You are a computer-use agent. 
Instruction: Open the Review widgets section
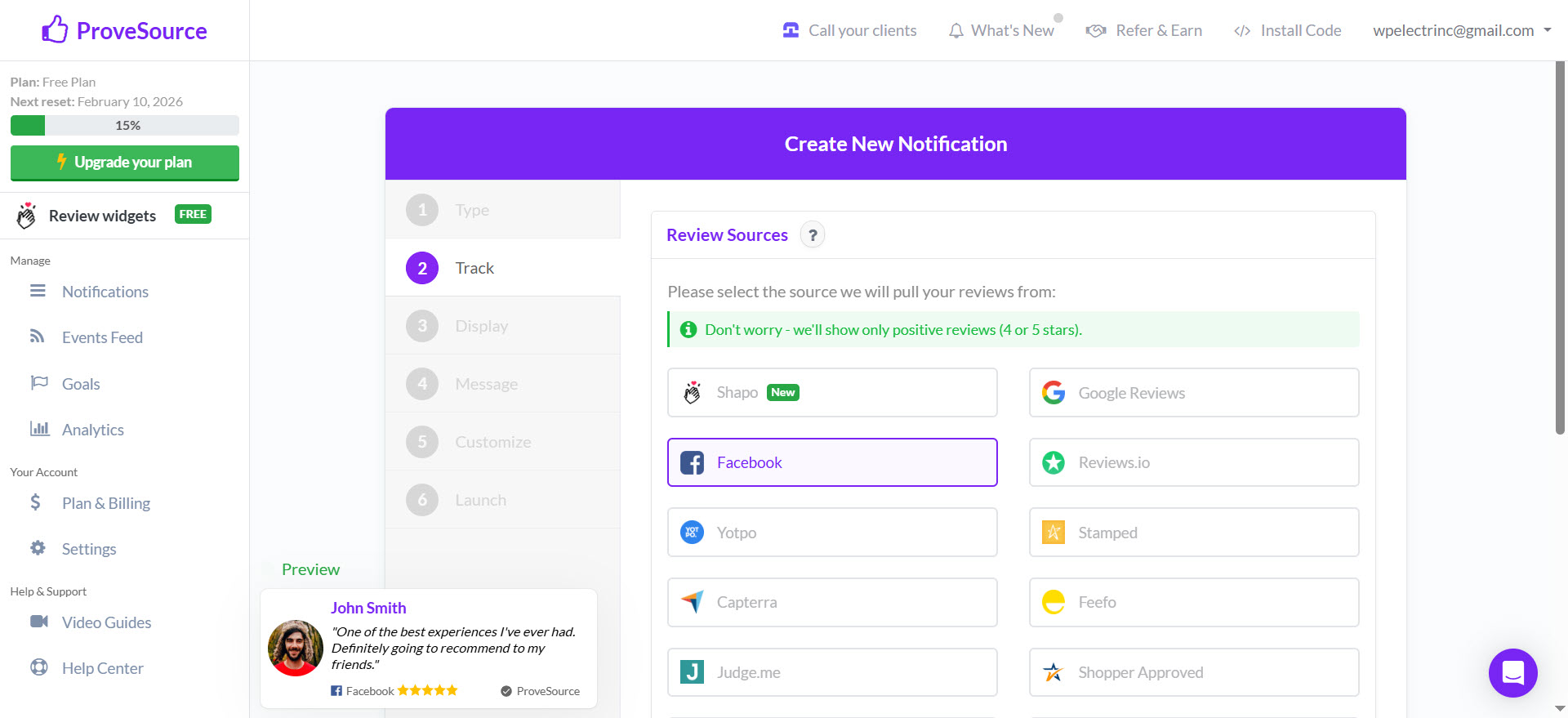pyautogui.click(x=102, y=216)
